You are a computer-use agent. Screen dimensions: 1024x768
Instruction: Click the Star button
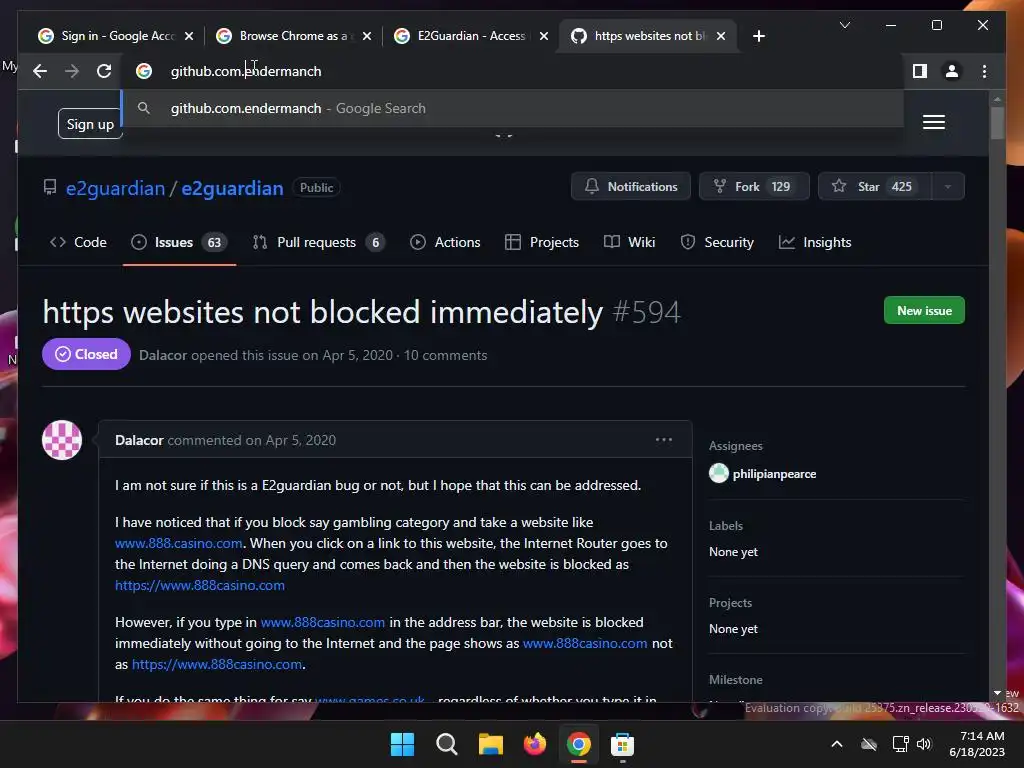(x=874, y=187)
